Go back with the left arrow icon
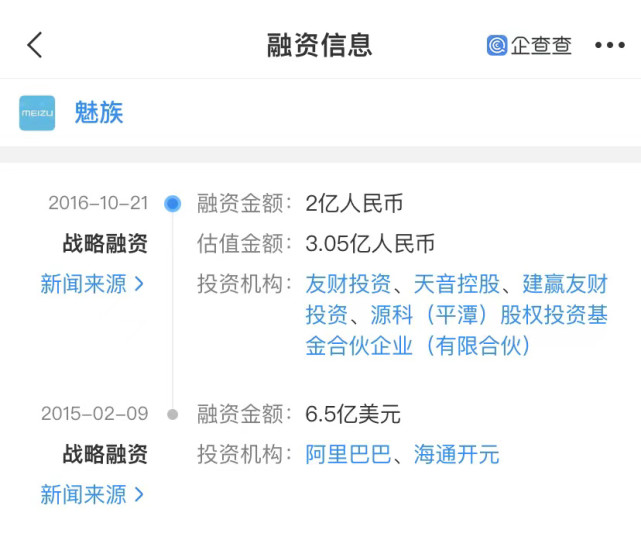 [x=35, y=45]
